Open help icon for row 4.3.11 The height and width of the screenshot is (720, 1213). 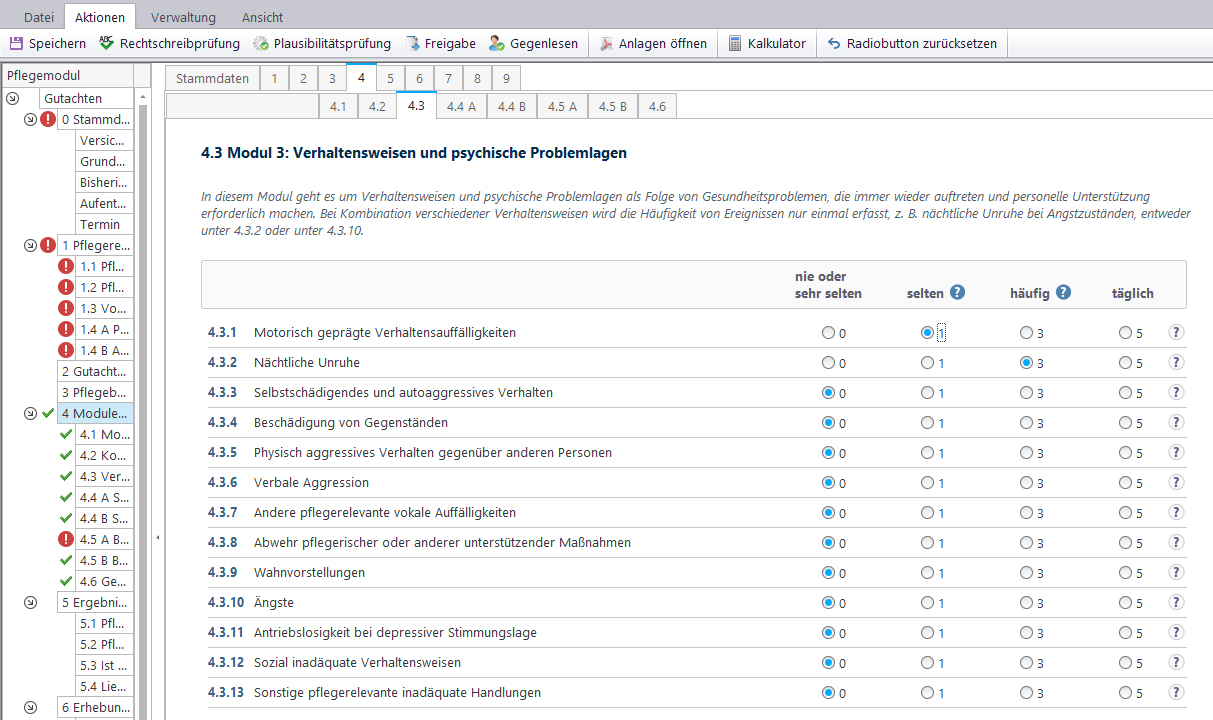(x=1176, y=633)
